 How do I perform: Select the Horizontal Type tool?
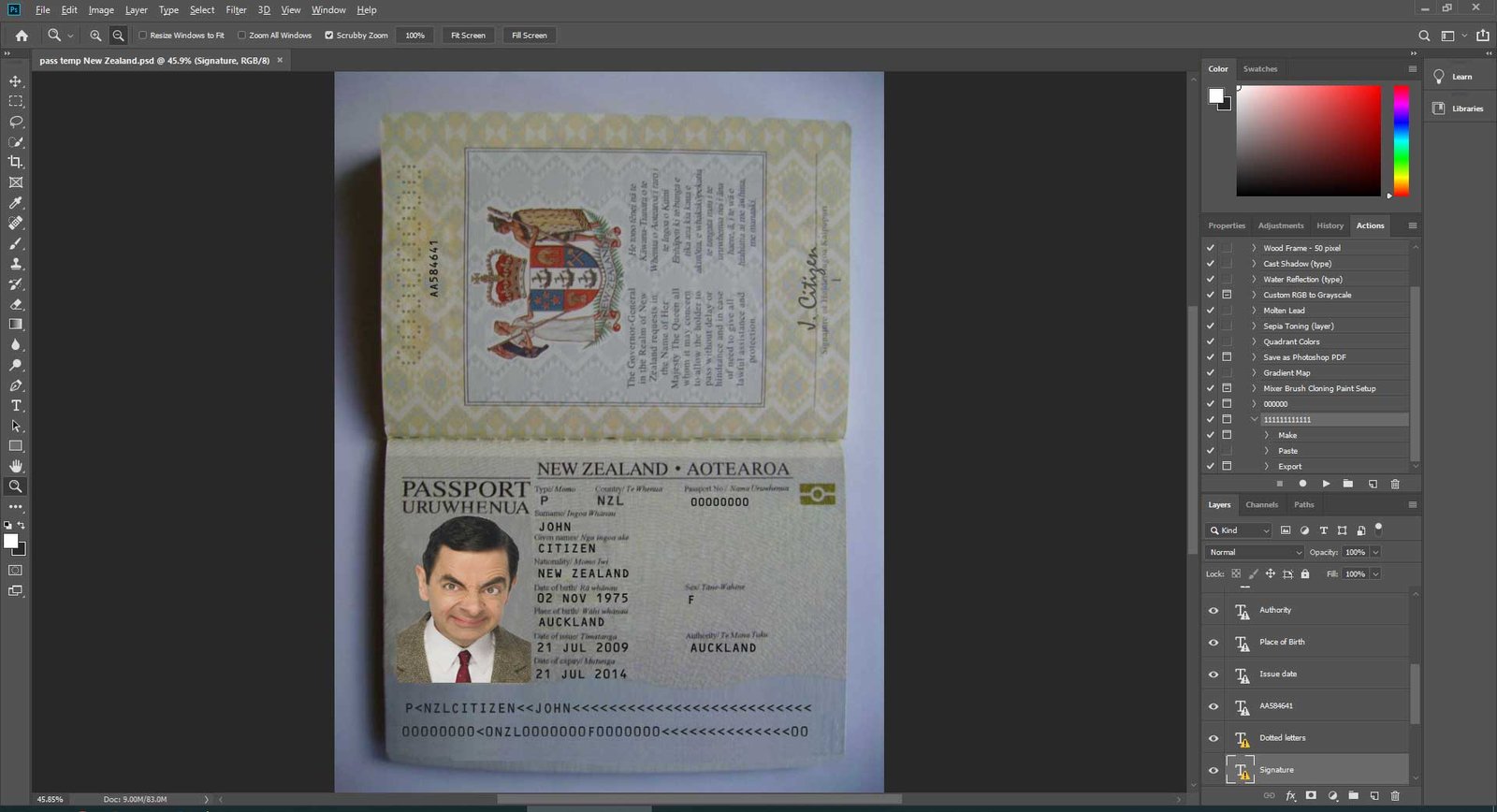tap(16, 405)
